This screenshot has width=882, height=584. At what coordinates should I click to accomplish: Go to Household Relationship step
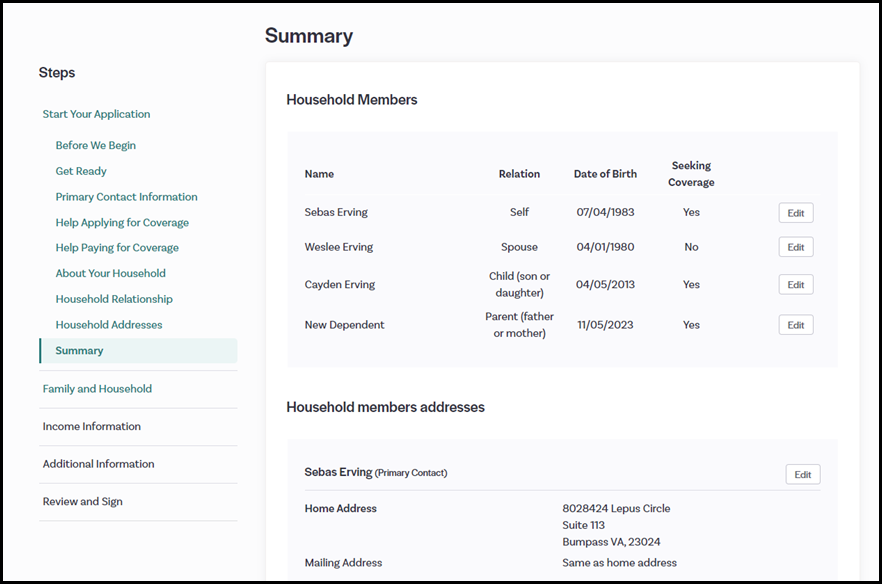[114, 299]
